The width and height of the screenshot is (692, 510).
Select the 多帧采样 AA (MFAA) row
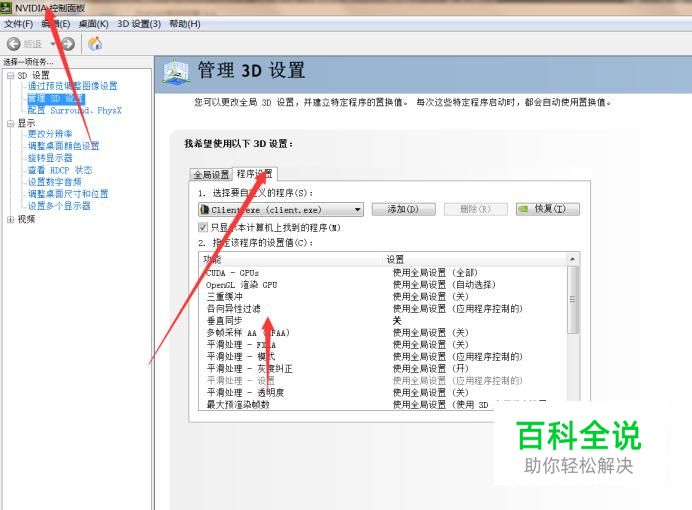pos(383,333)
